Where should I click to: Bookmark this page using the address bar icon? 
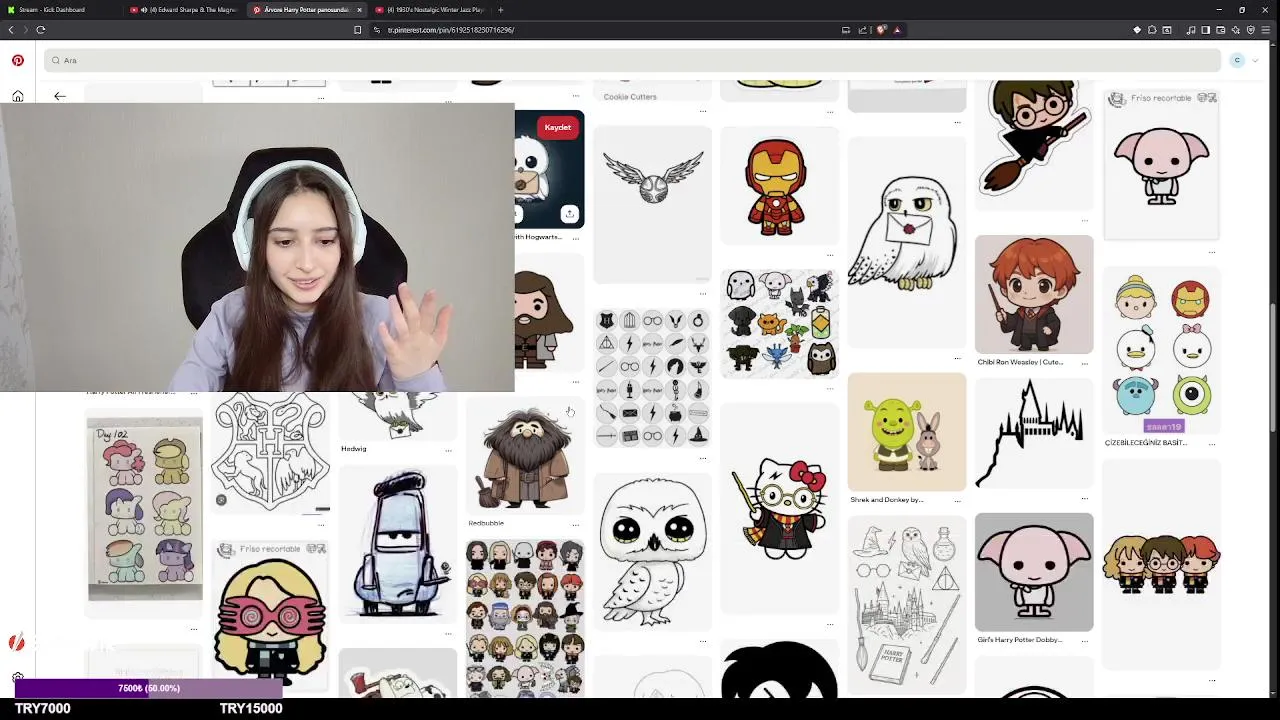358,30
